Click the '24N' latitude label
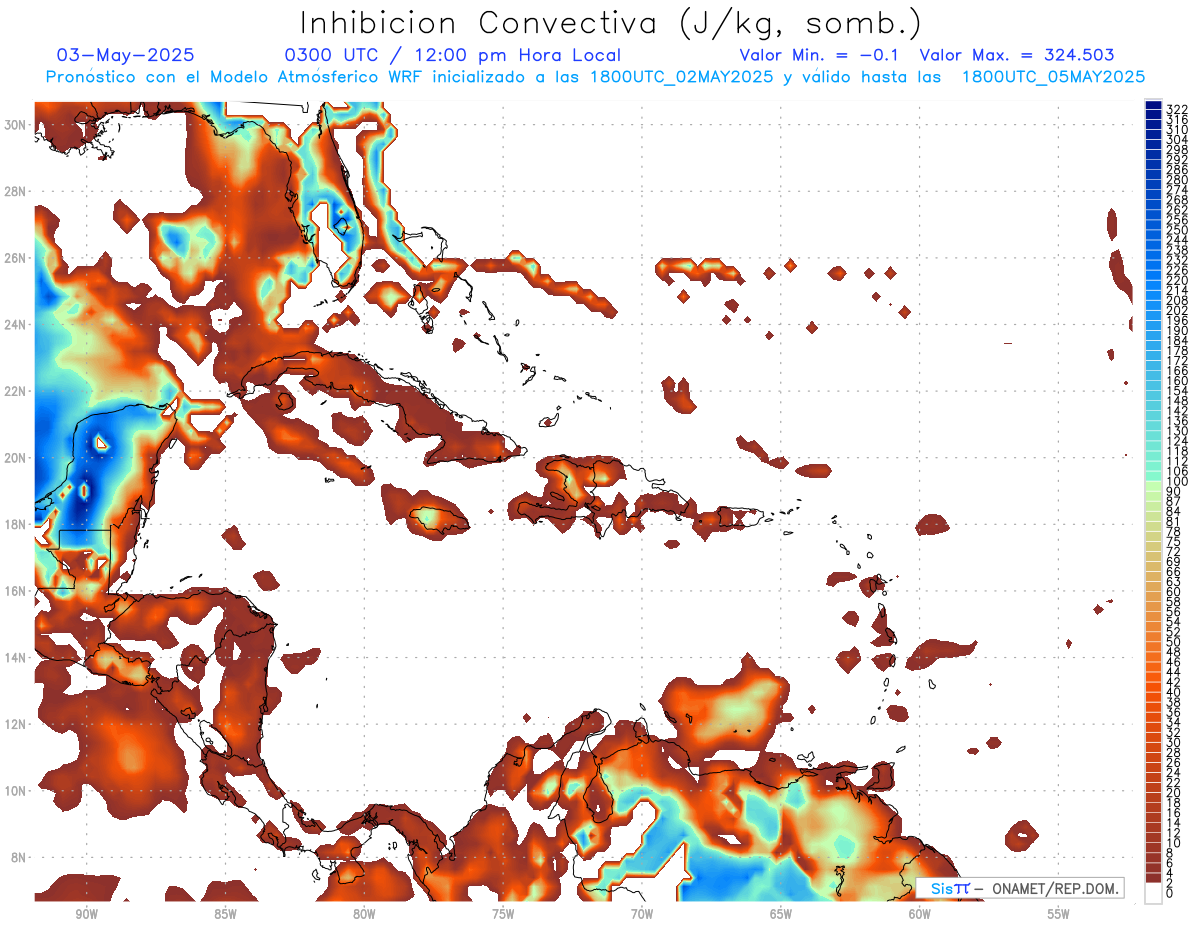 (x=17, y=324)
